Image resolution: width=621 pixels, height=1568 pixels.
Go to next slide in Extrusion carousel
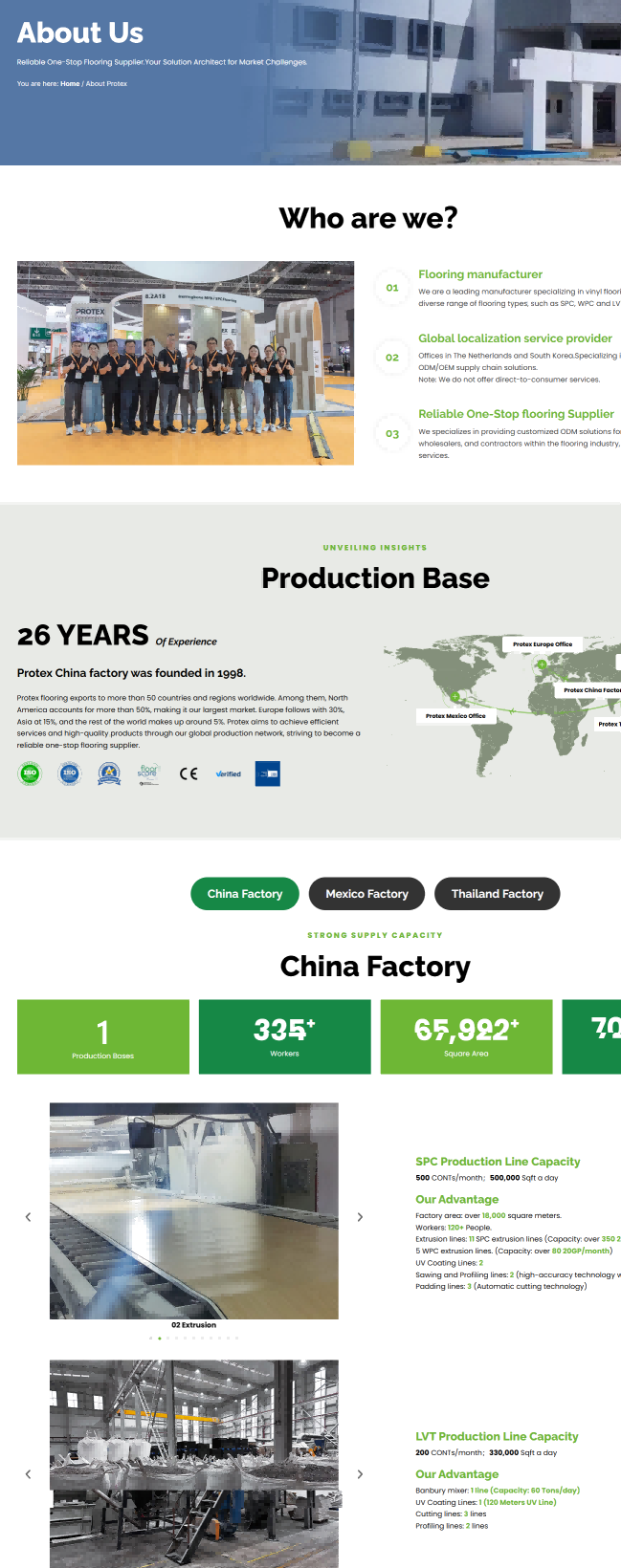(x=360, y=1217)
